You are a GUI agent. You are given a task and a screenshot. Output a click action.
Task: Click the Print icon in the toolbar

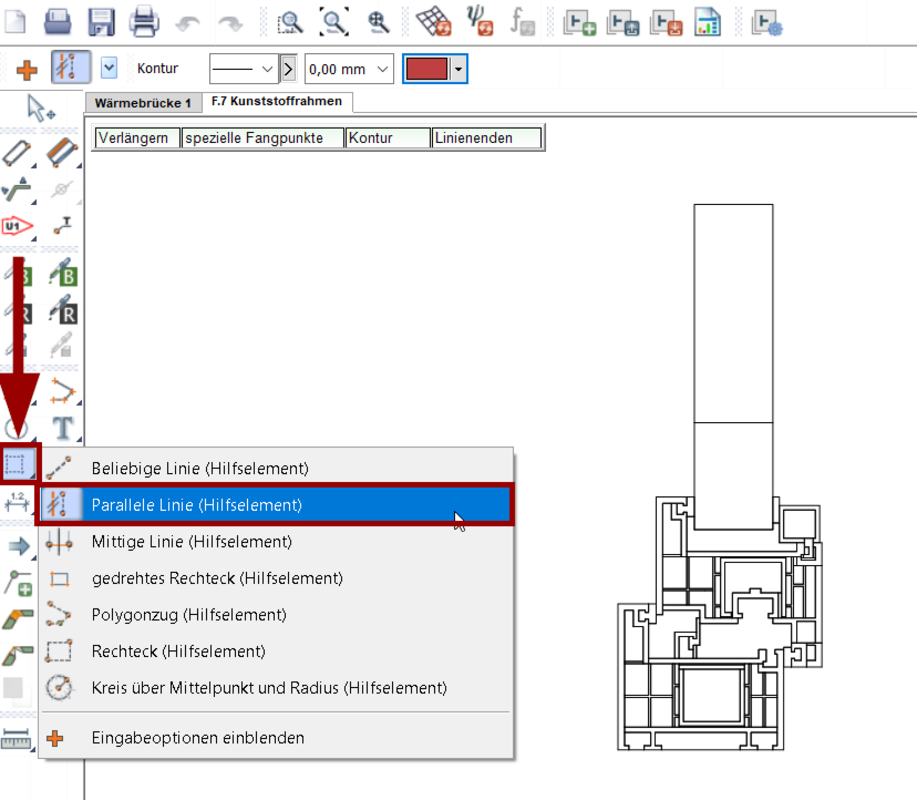point(145,21)
